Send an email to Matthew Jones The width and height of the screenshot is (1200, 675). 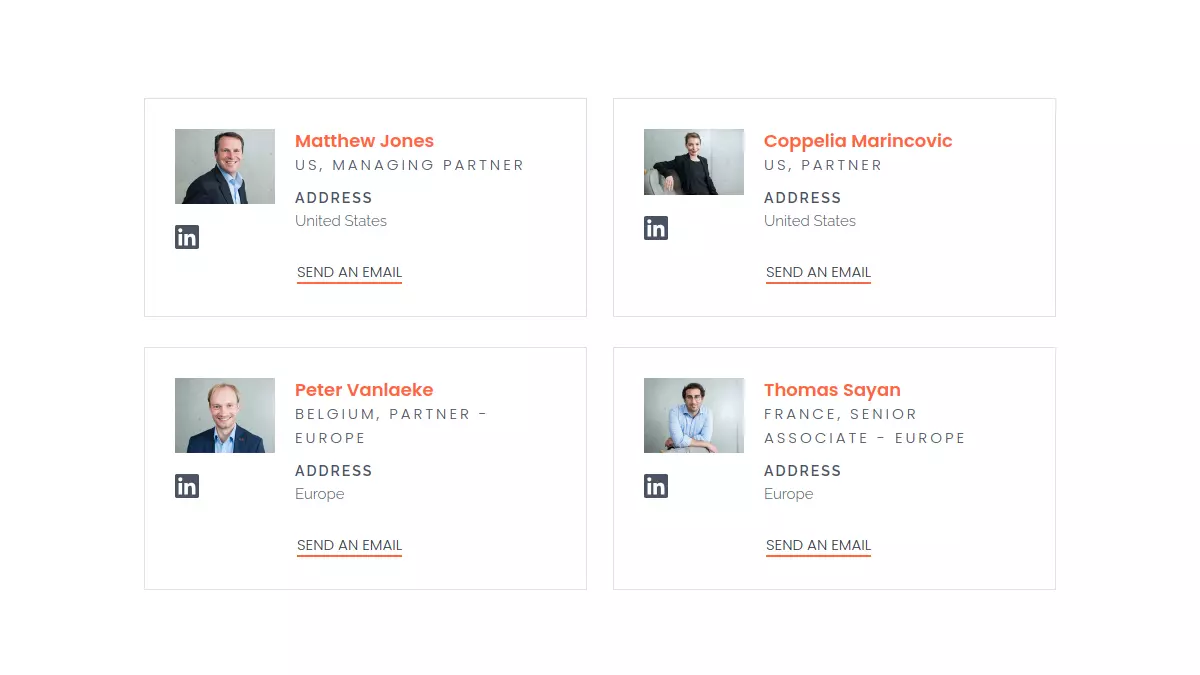tap(349, 272)
